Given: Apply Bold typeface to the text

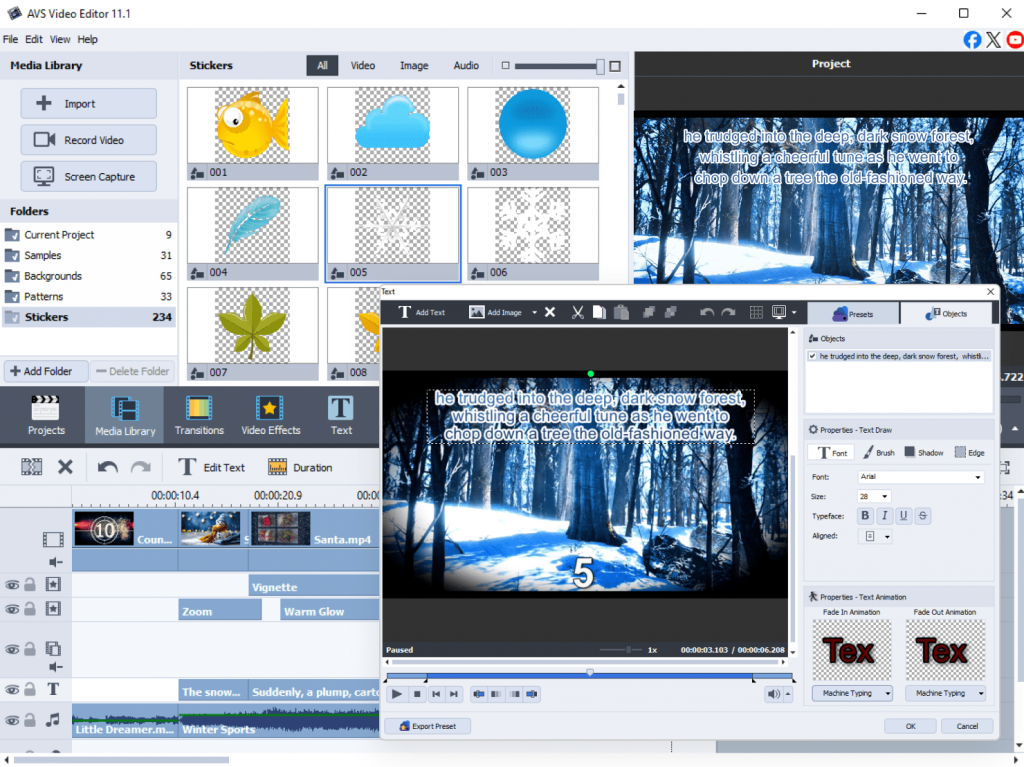Looking at the screenshot, I should coord(866,516).
